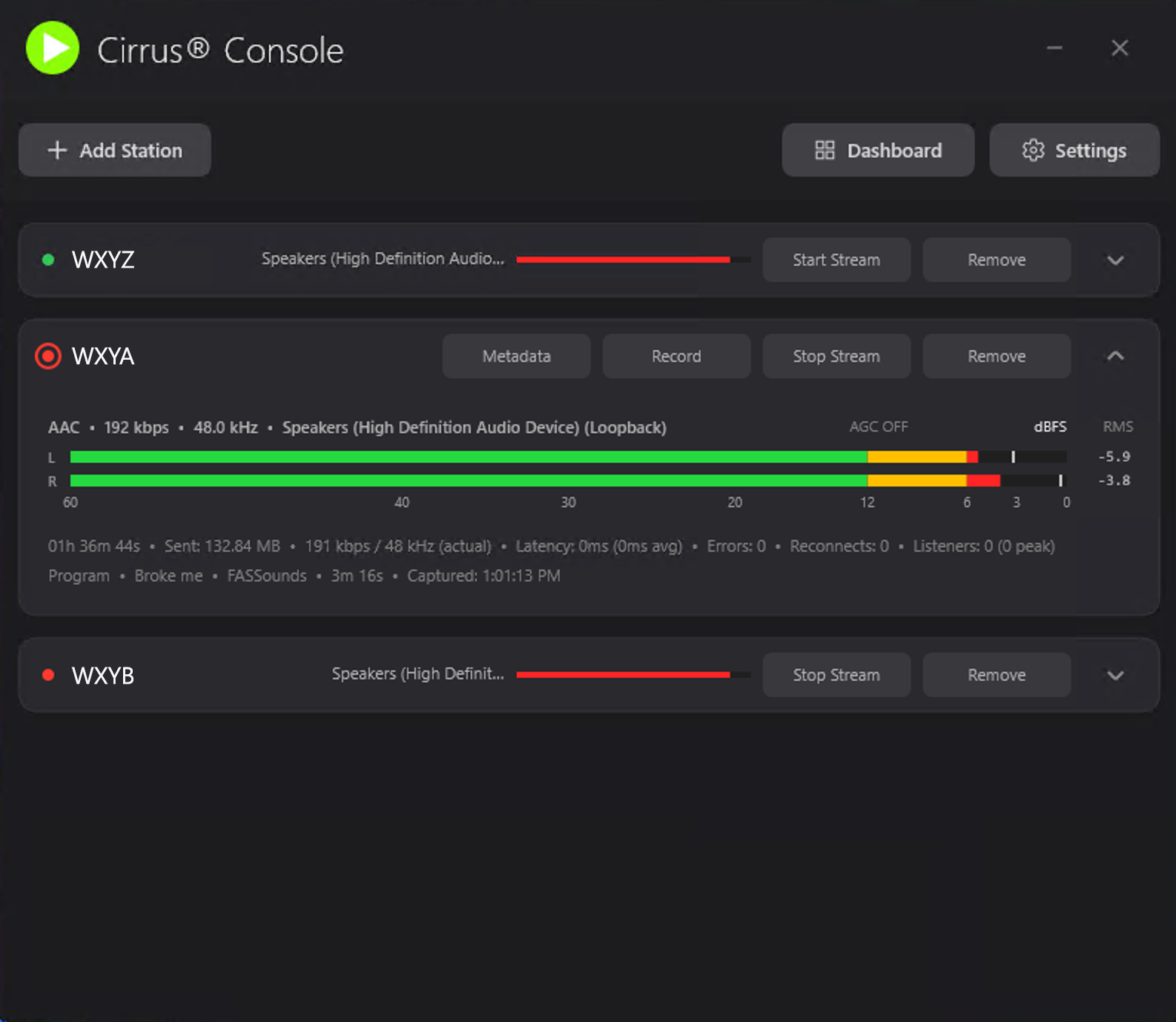Click the 'Listeners: 0 (0 peak)' stat
The height and width of the screenshot is (1022, 1176).
[984, 547]
